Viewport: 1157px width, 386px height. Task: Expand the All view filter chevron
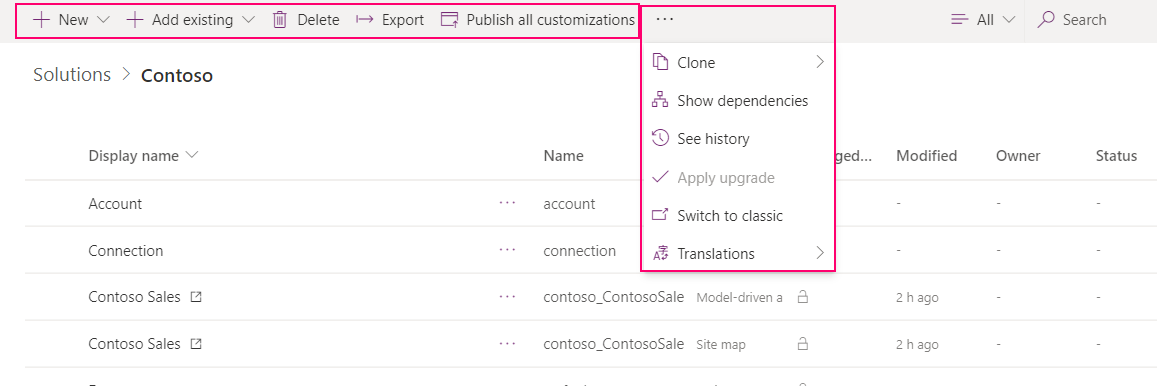coord(1009,20)
